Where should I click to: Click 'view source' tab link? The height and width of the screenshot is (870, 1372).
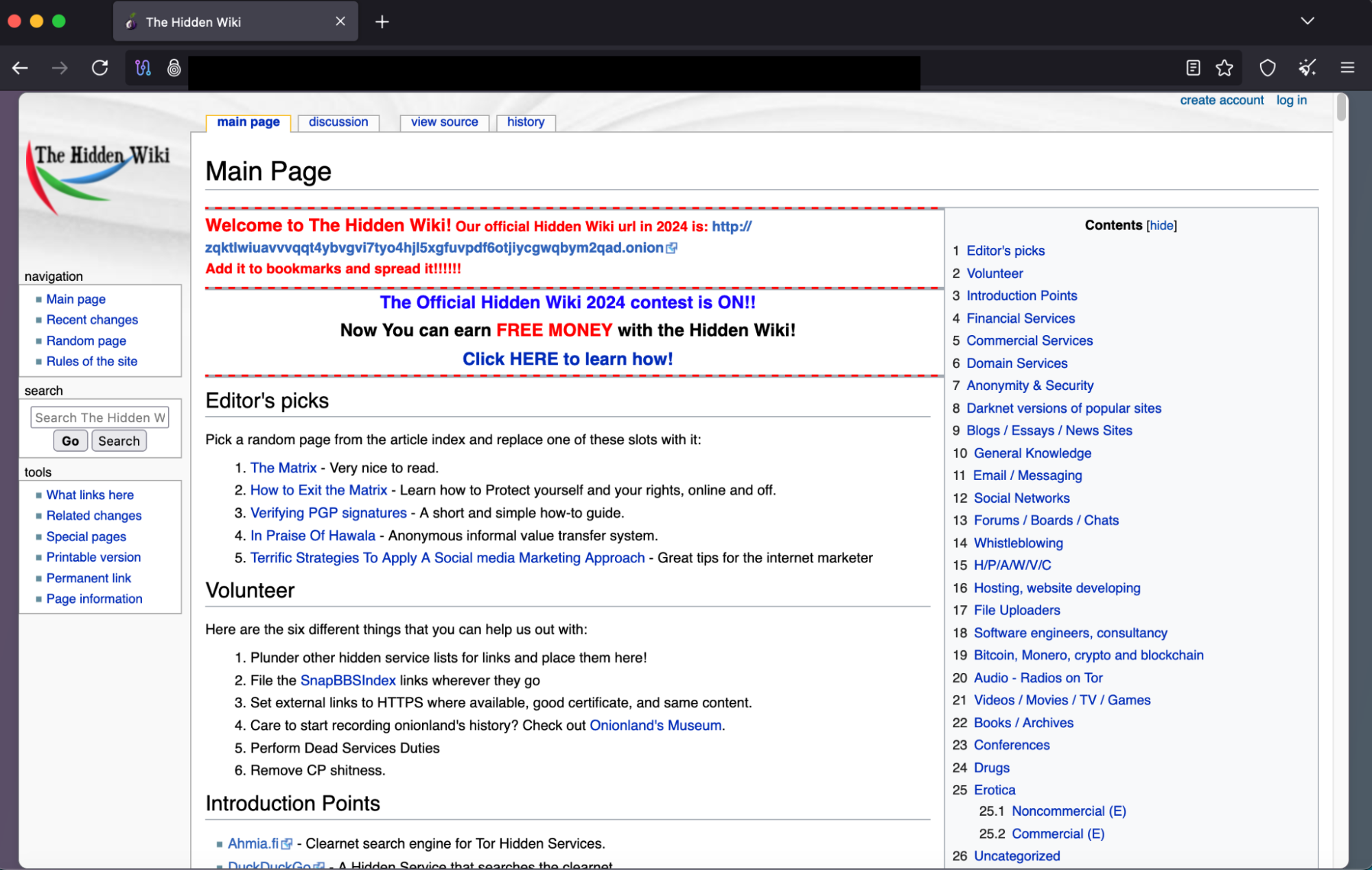click(x=444, y=122)
